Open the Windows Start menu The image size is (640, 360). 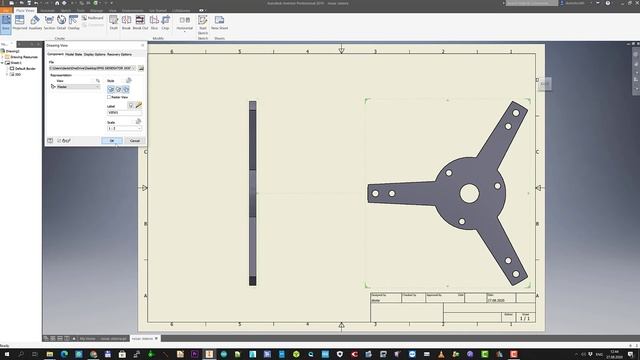point(7,354)
